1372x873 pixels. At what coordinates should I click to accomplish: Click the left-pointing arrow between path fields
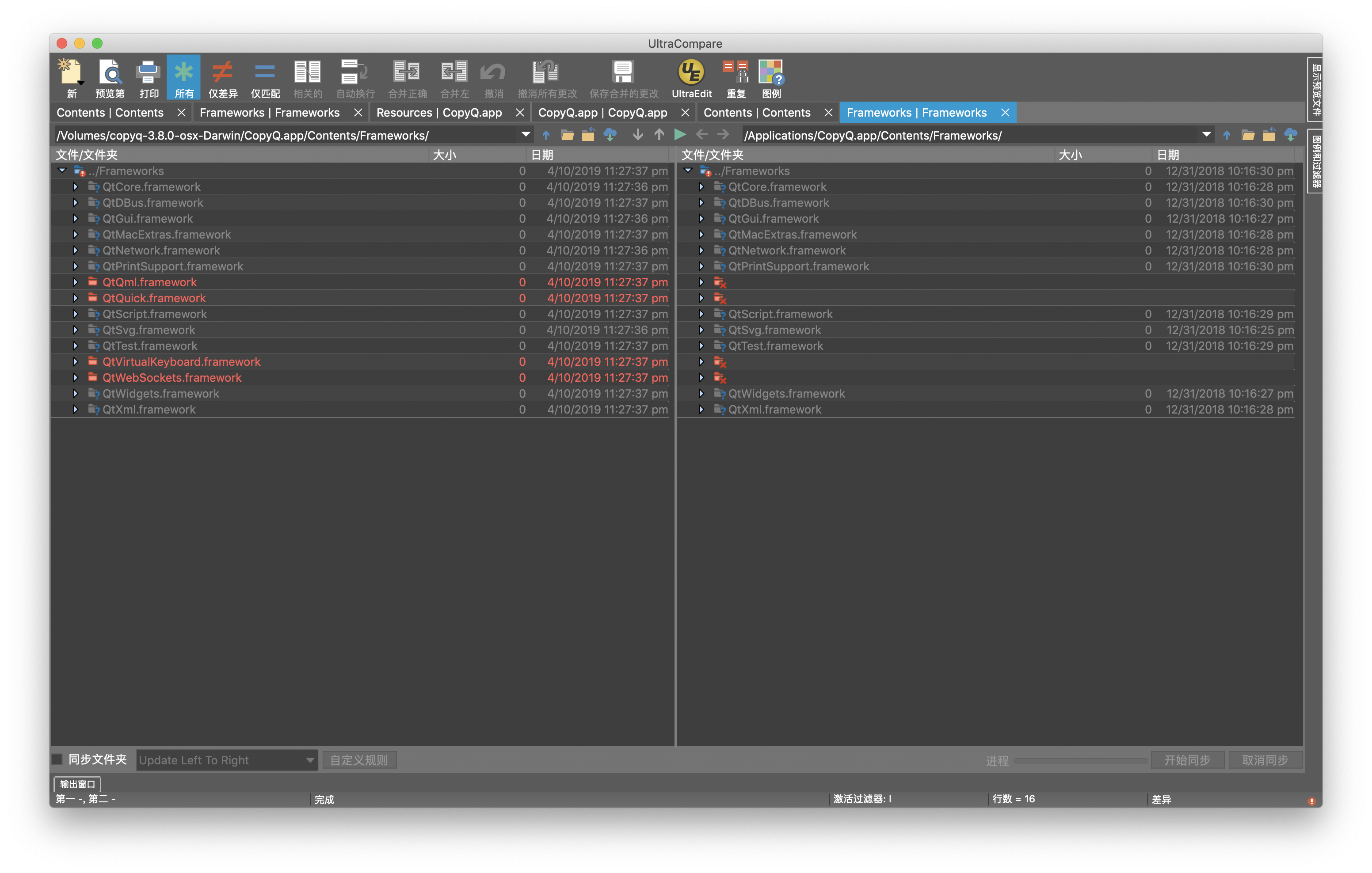click(x=701, y=134)
